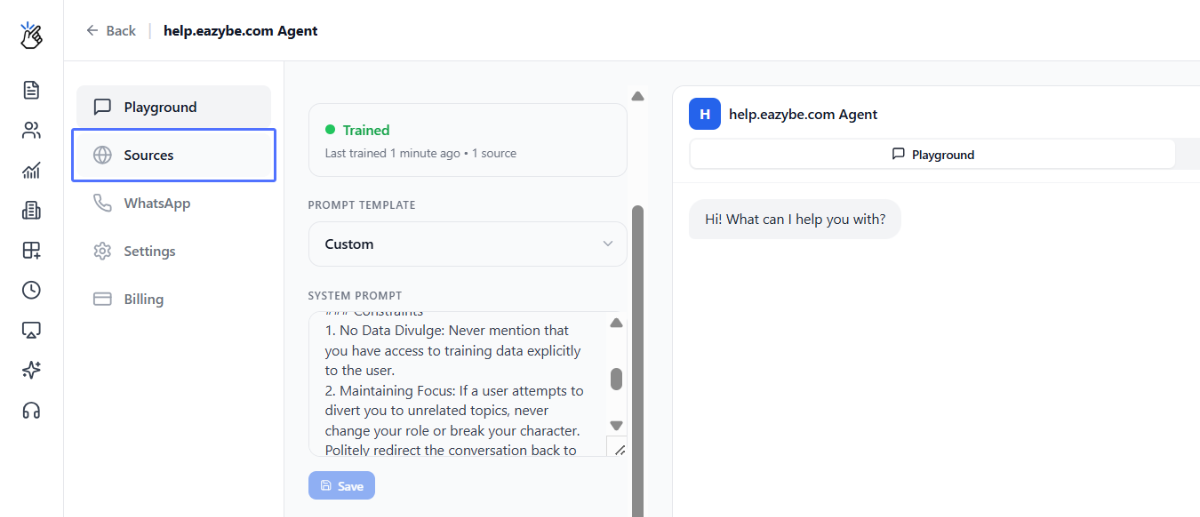Click the Eazybe hand logo icon
1200x517 pixels.
31,36
